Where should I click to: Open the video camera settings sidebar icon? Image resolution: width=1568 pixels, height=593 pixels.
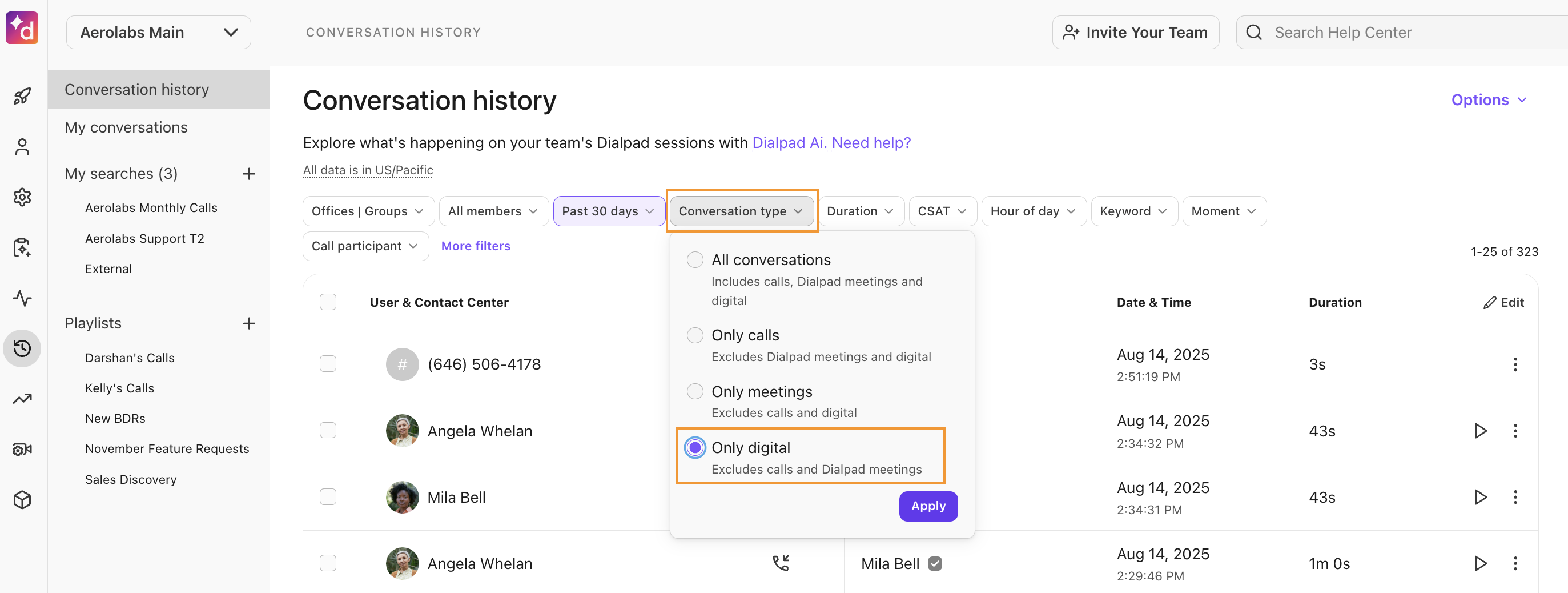click(22, 449)
